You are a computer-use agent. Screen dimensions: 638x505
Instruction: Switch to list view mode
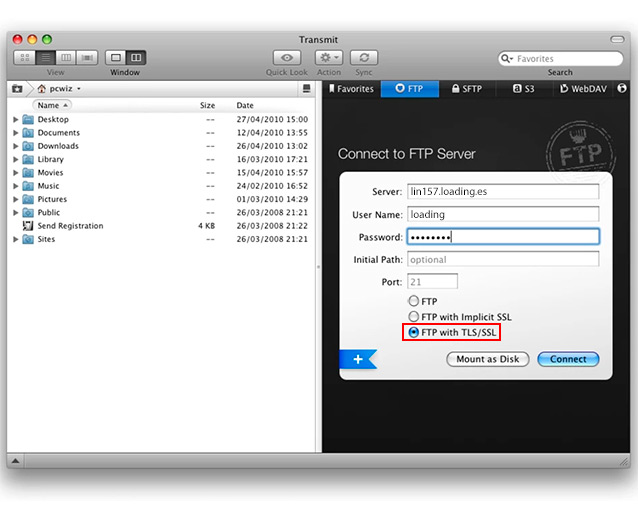click(46, 58)
